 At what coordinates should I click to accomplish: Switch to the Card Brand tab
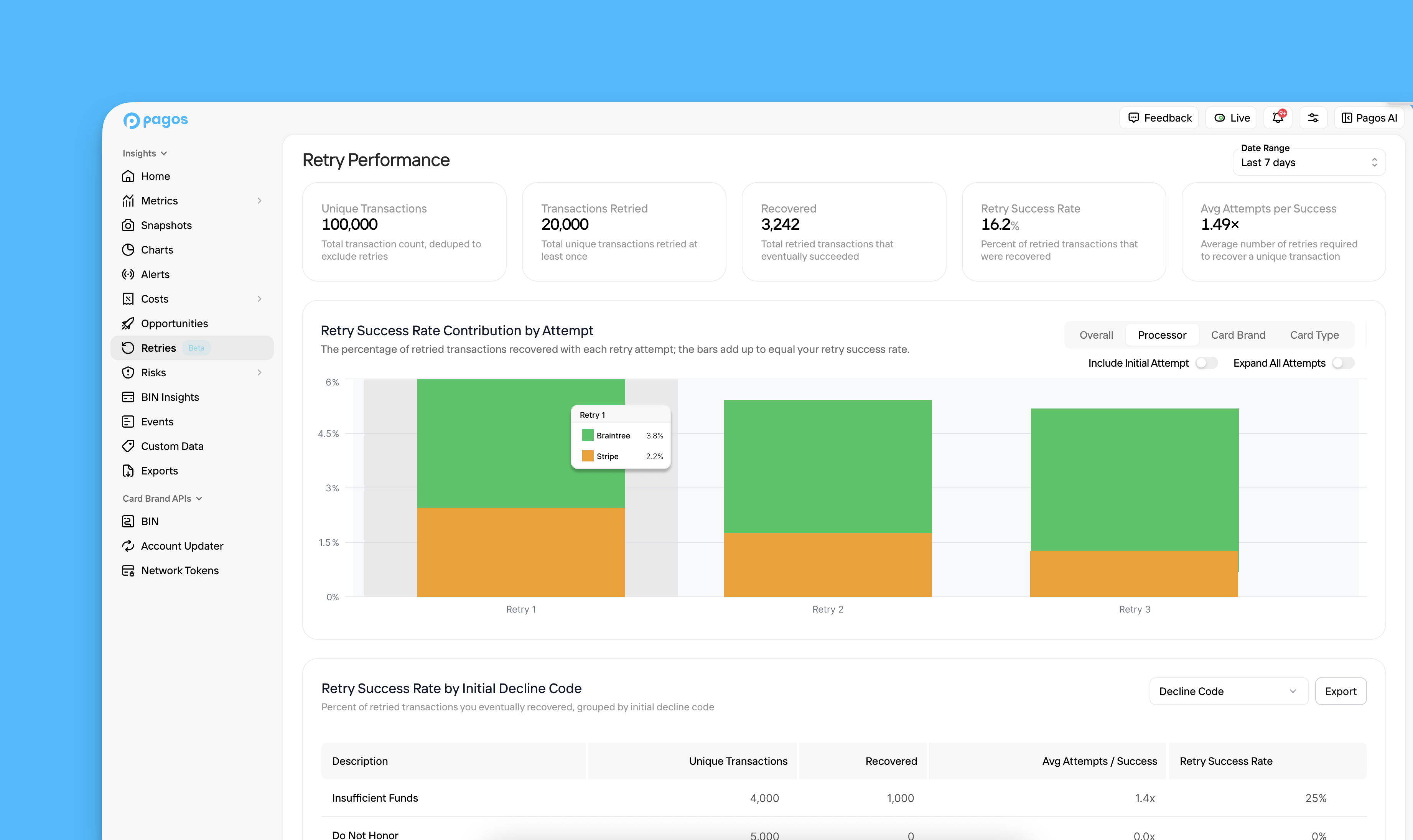pyautogui.click(x=1238, y=335)
